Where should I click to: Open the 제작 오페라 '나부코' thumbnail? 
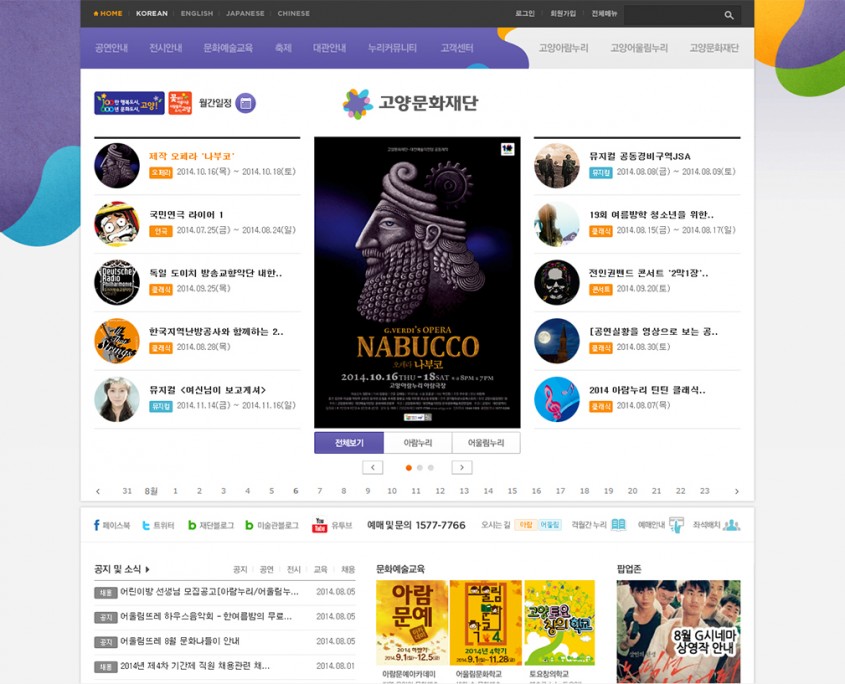point(117,165)
